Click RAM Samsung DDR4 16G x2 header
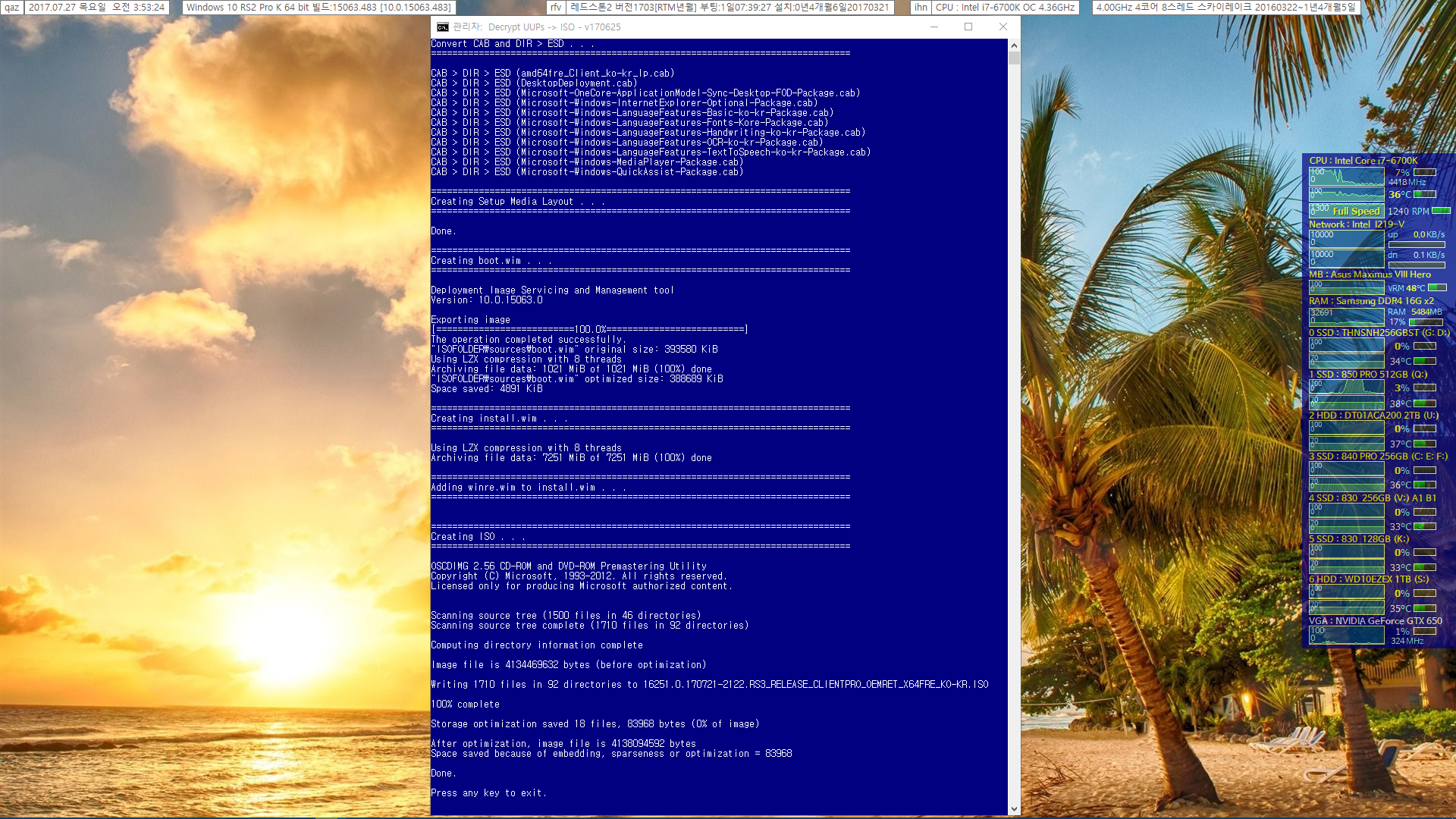Viewport: 1456px width, 819px height. [1371, 300]
